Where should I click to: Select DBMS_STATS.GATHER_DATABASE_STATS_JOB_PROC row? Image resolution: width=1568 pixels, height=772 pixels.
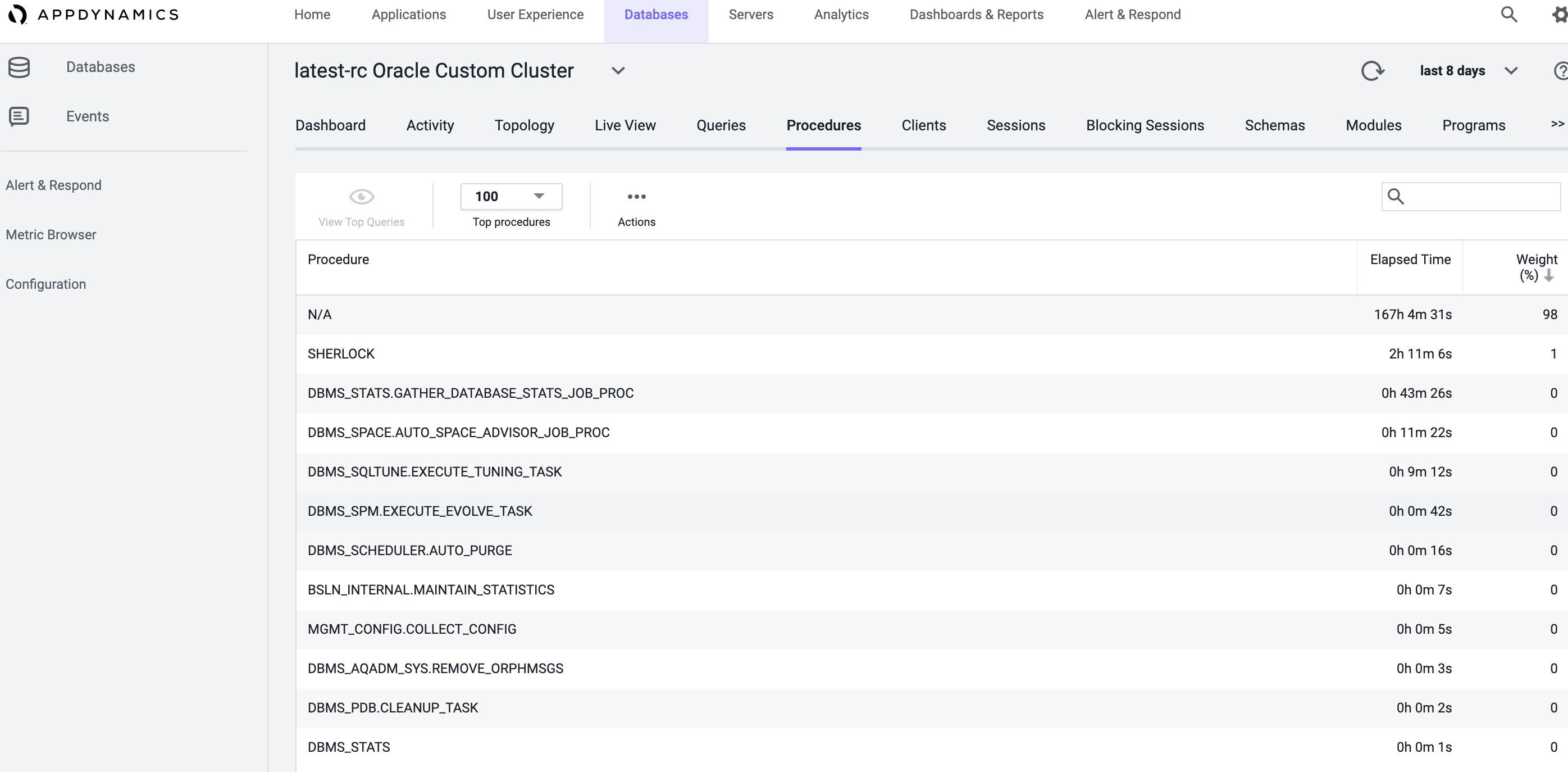coord(931,393)
